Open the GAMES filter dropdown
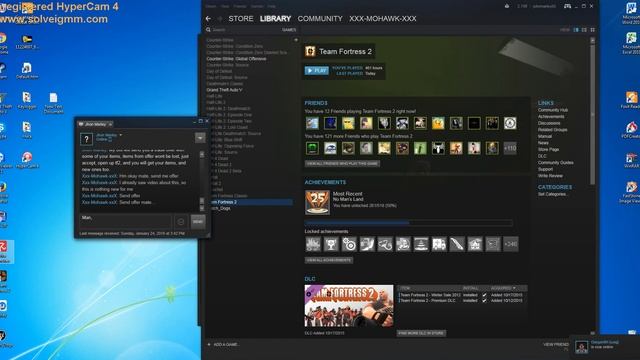This screenshot has height=360, width=640. 289,30
